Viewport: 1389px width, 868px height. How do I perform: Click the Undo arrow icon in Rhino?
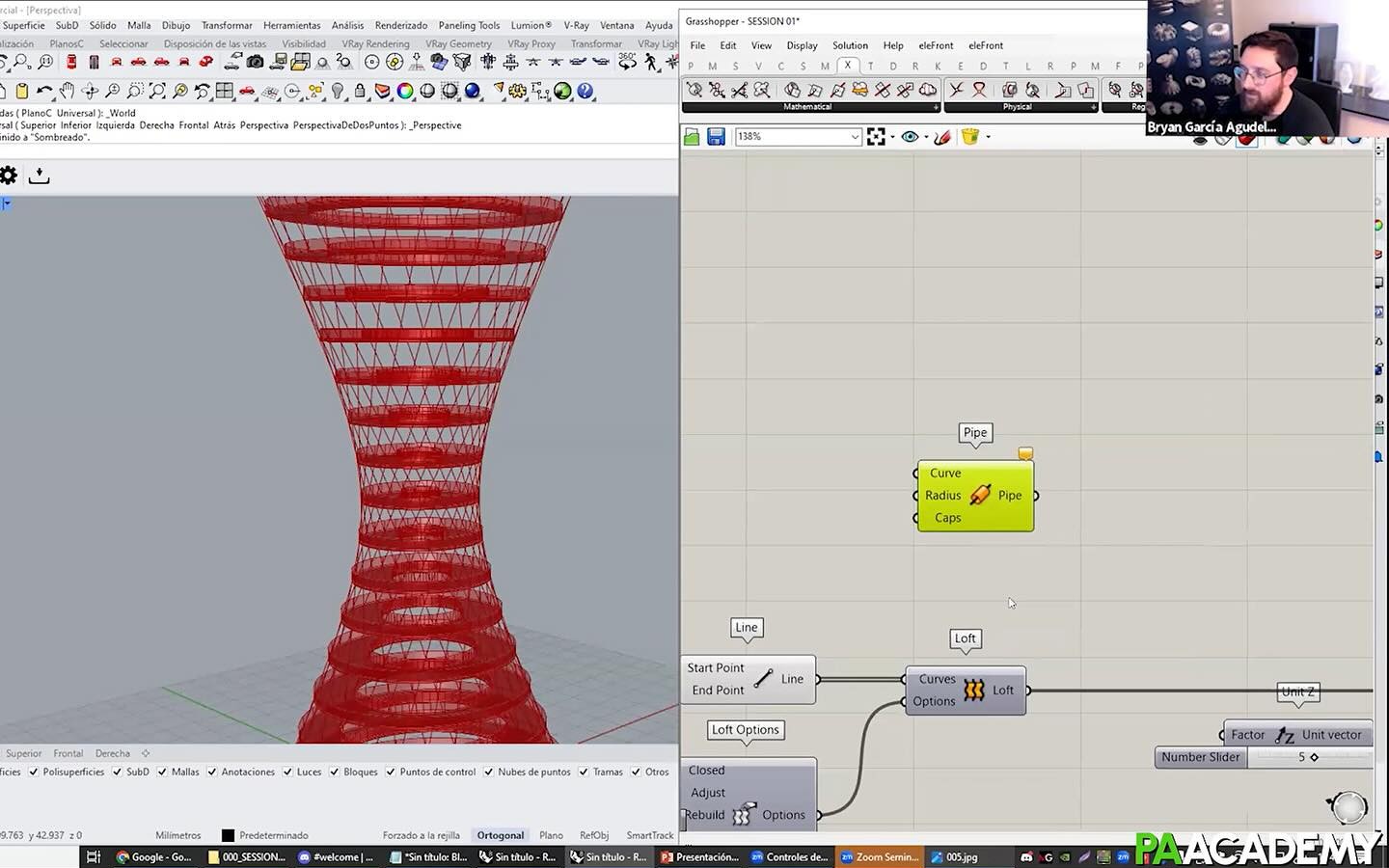[x=43, y=91]
